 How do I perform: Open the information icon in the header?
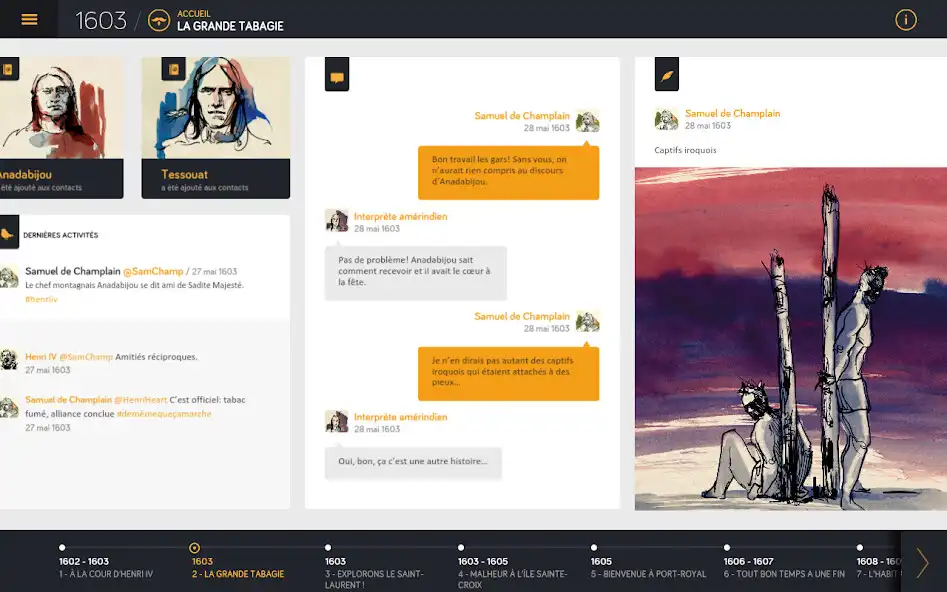[x=905, y=20]
